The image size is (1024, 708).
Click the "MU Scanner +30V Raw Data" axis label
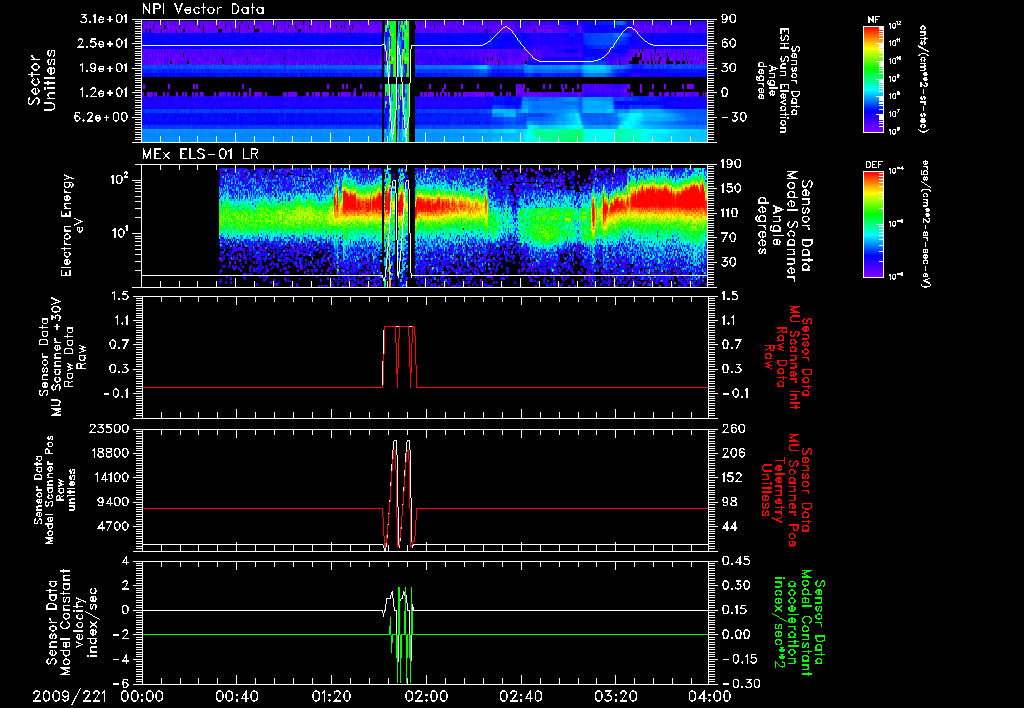pyautogui.click(x=63, y=357)
